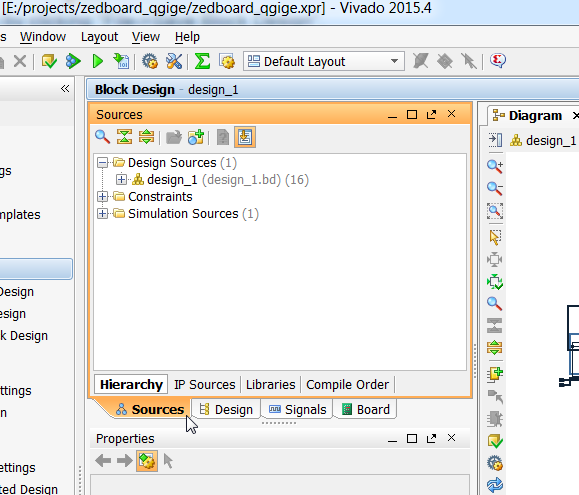Screen dimensions: 579x495
Task: Click the open file folder icon in Sources
Action: 174,137
